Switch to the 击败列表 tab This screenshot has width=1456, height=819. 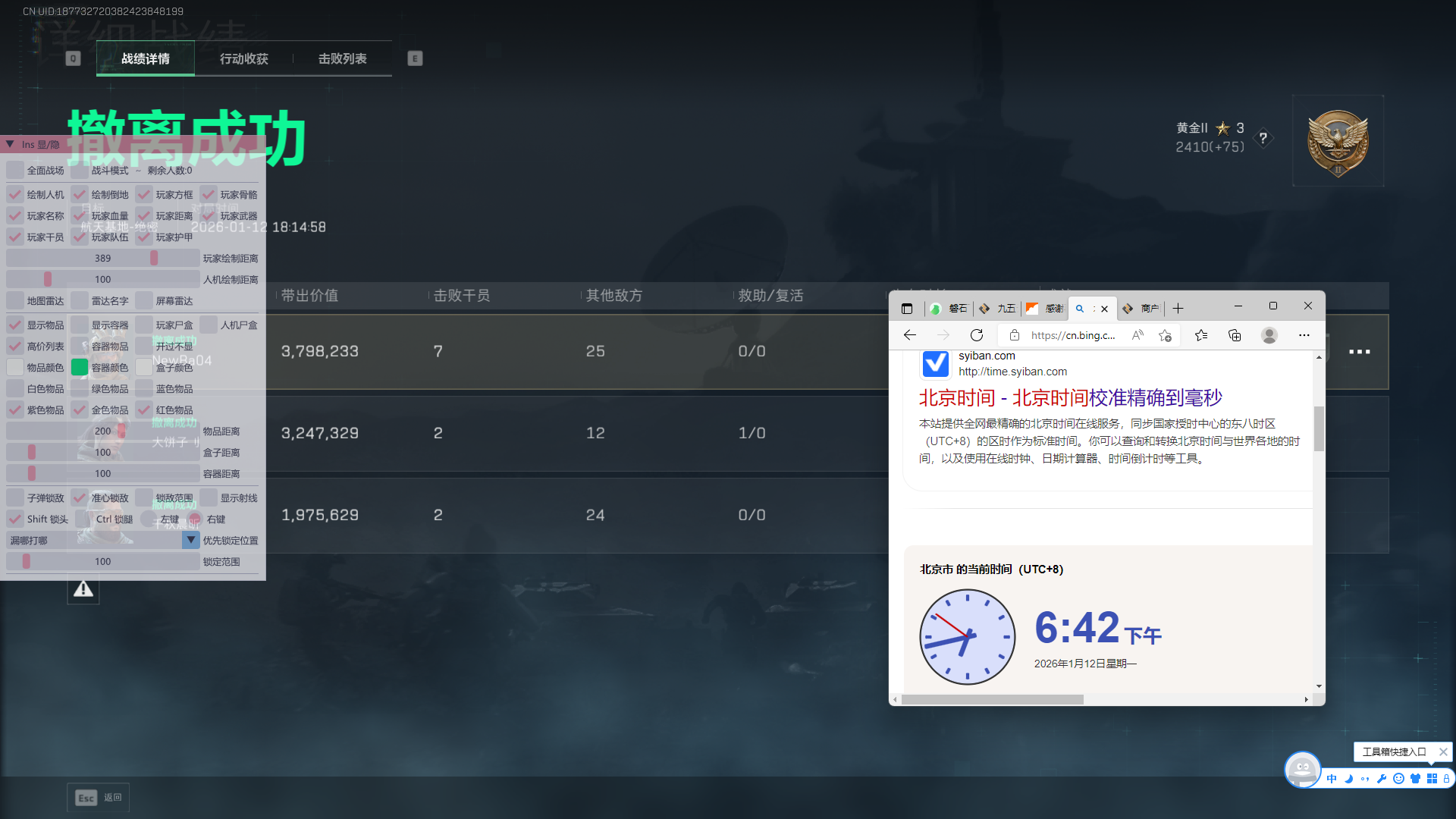pos(342,59)
